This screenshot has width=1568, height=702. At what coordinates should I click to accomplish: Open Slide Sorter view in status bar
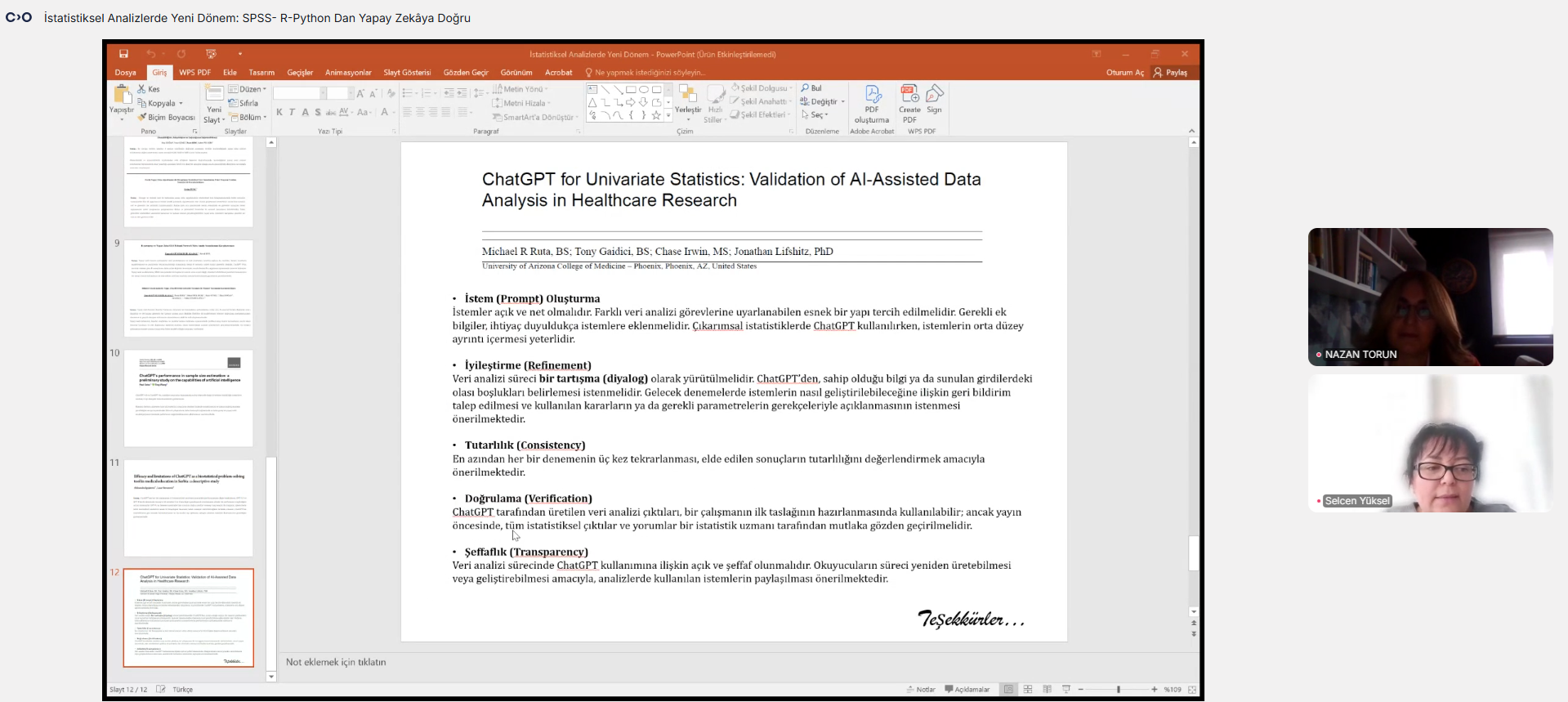(x=1028, y=690)
